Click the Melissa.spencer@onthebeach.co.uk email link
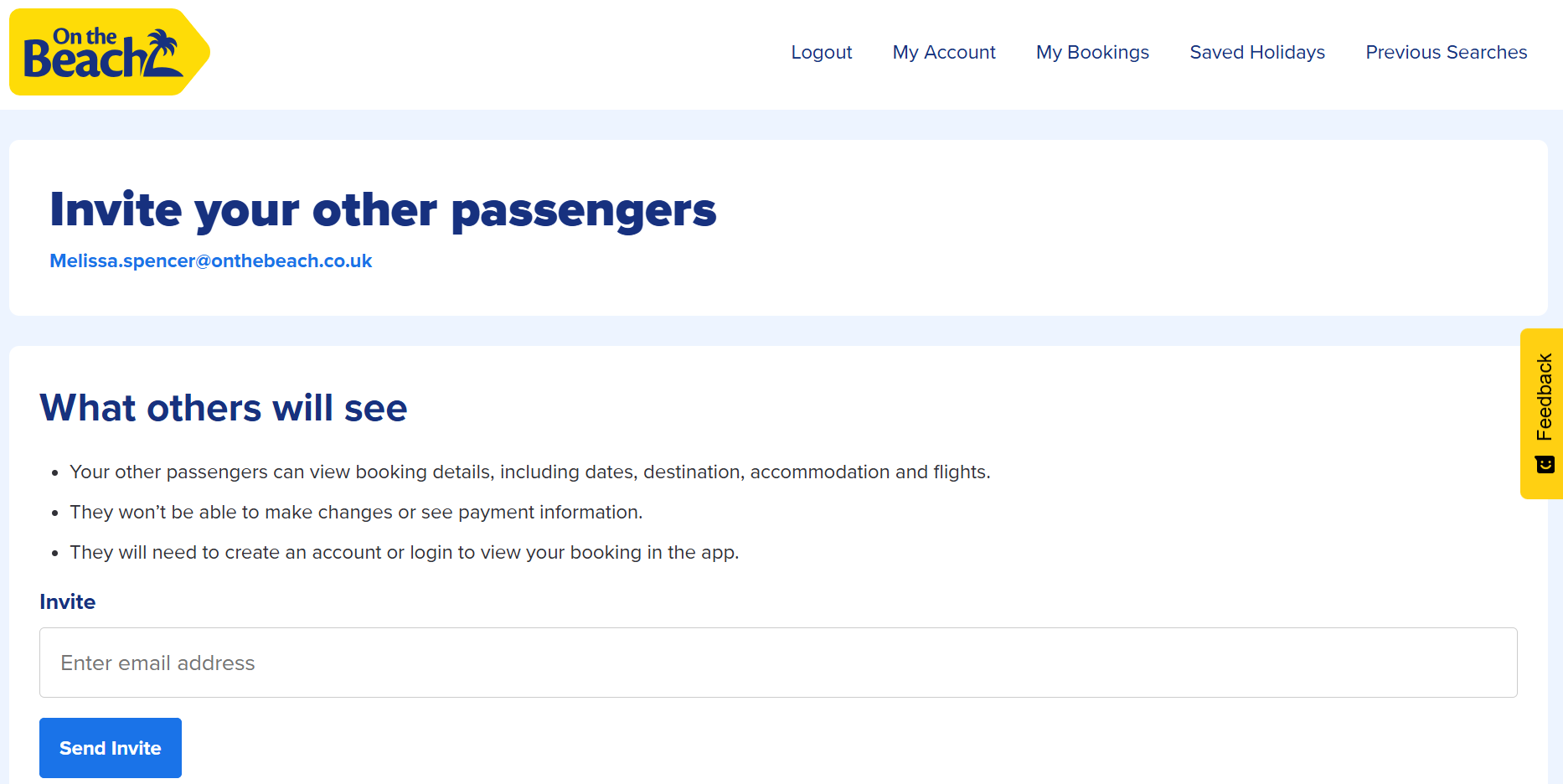Image resolution: width=1563 pixels, height=784 pixels. tap(211, 260)
